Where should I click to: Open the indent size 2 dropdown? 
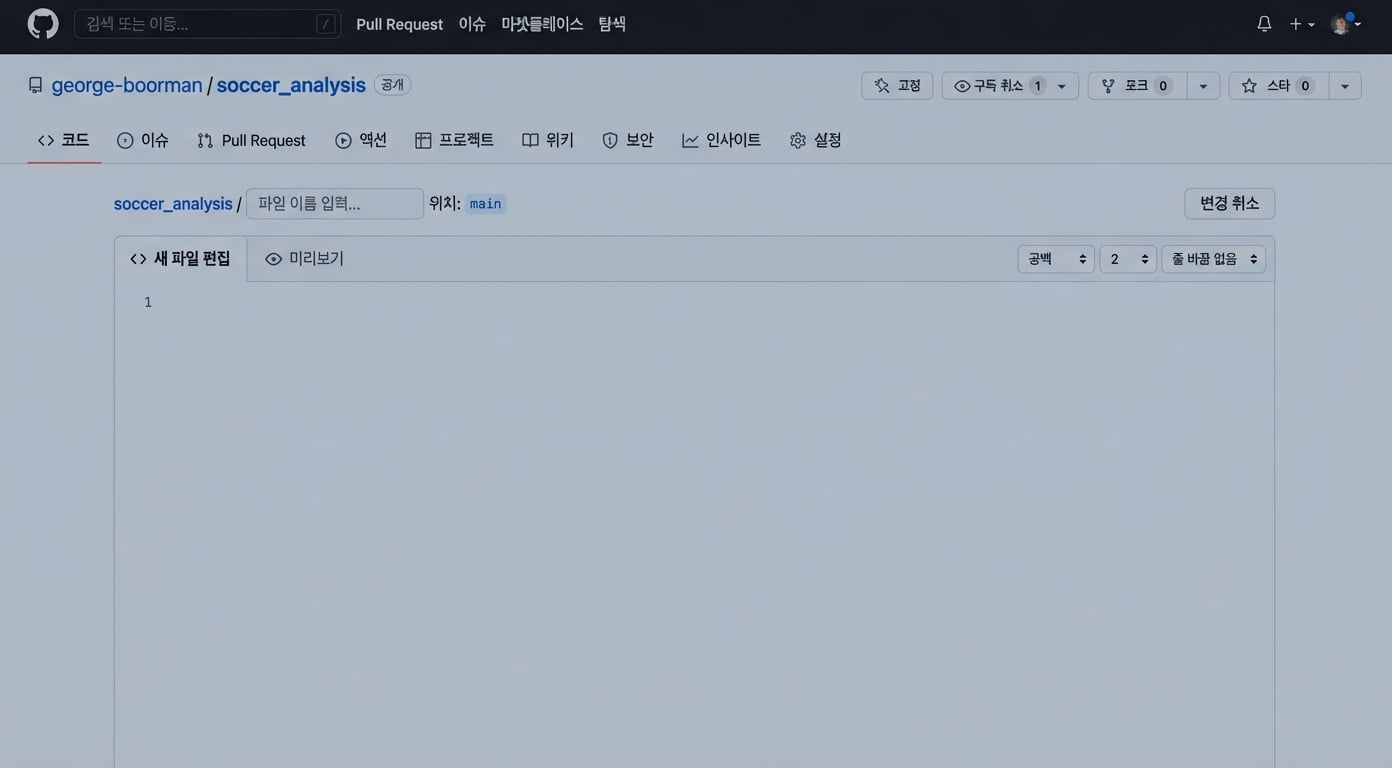[x=1128, y=259]
